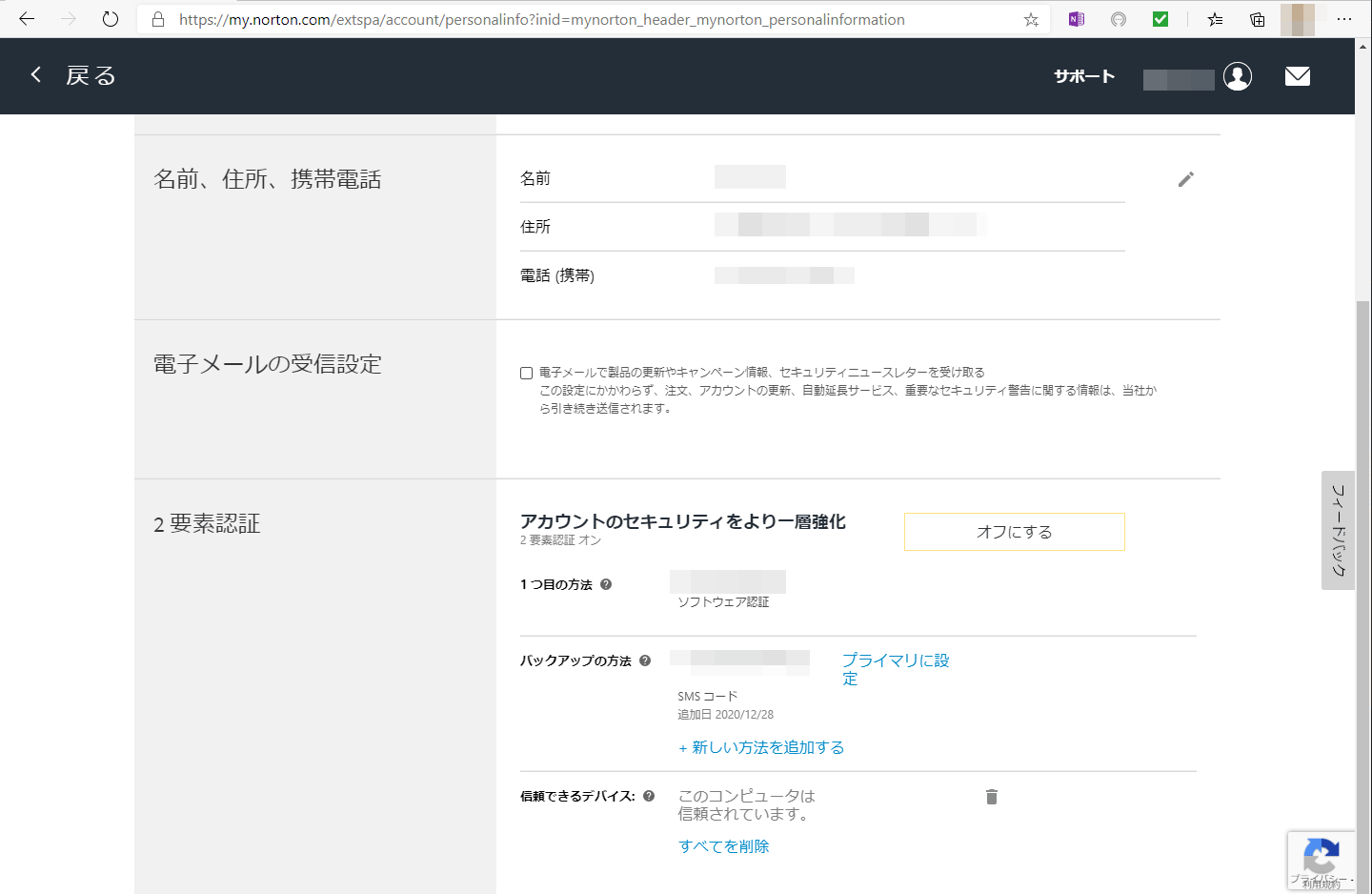Click the padlock site security icon

(x=158, y=19)
